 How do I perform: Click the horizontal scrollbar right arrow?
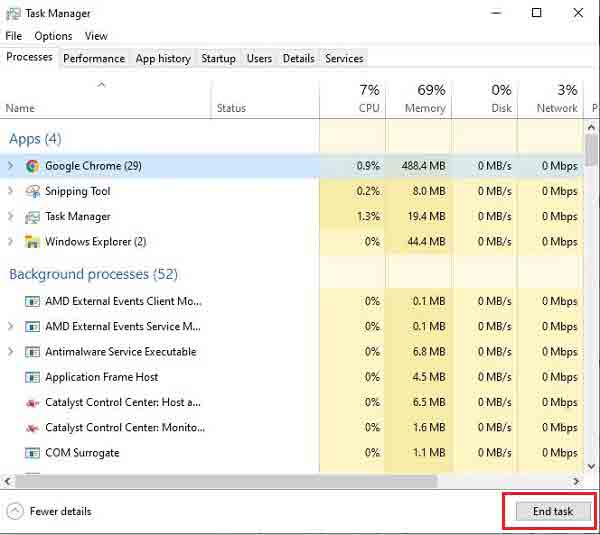click(576, 481)
